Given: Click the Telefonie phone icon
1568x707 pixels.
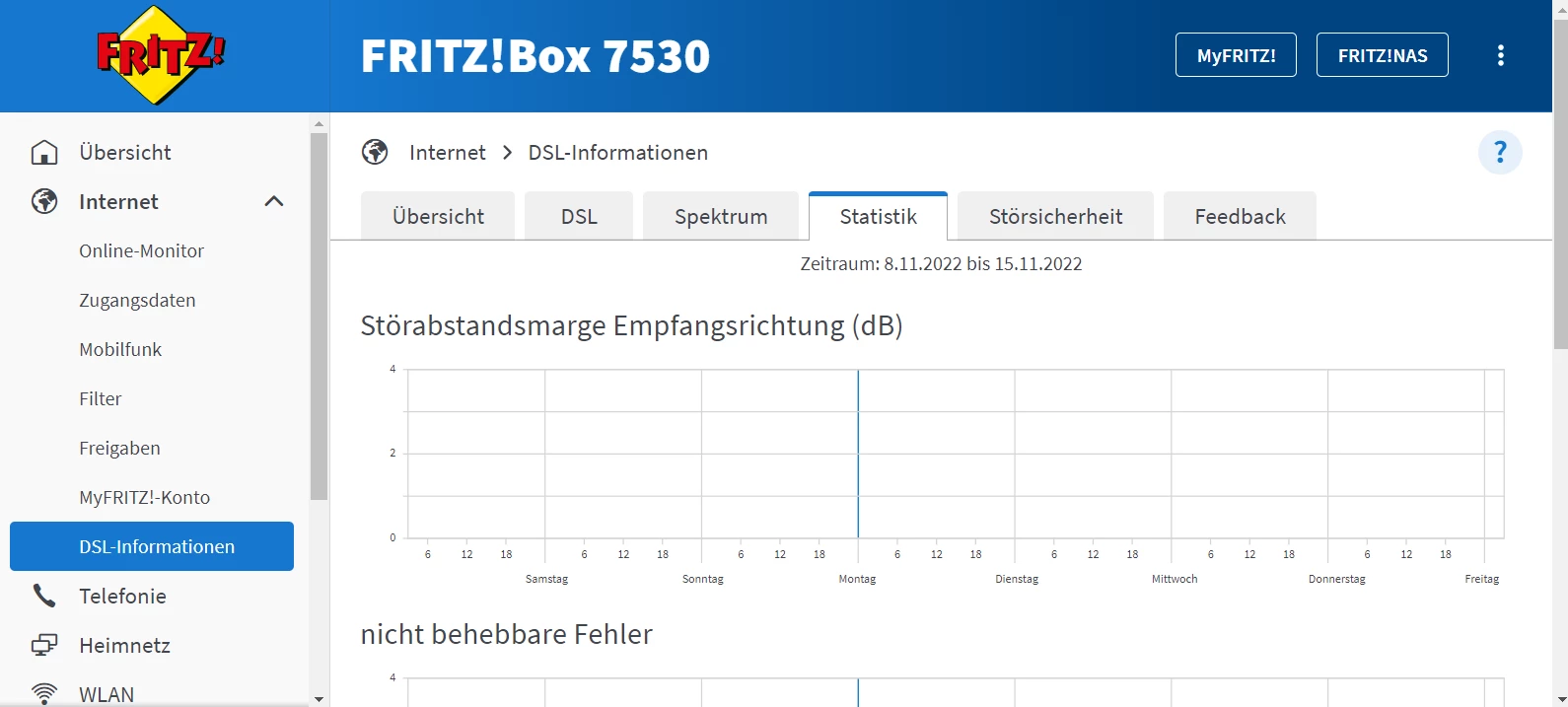Looking at the screenshot, I should (x=44, y=596).
